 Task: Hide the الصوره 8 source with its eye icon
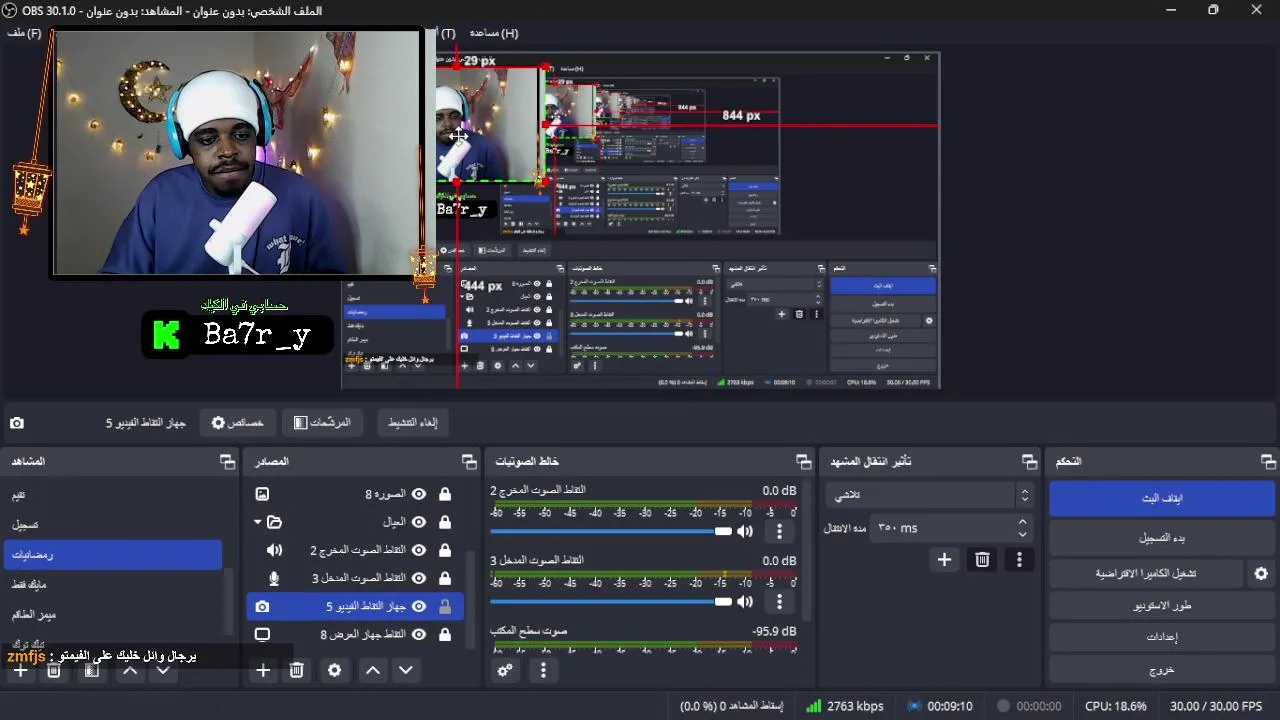pos(419,494)
